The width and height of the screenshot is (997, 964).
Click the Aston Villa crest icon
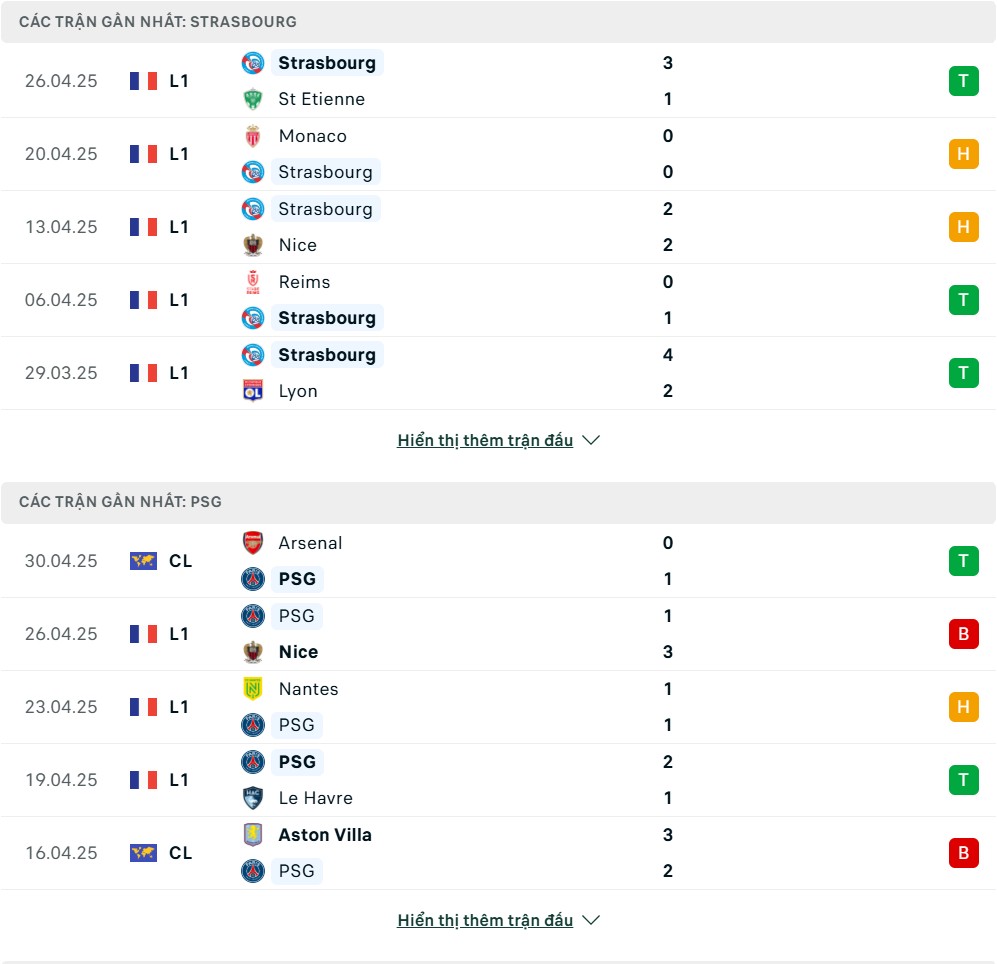click(253, 835)
